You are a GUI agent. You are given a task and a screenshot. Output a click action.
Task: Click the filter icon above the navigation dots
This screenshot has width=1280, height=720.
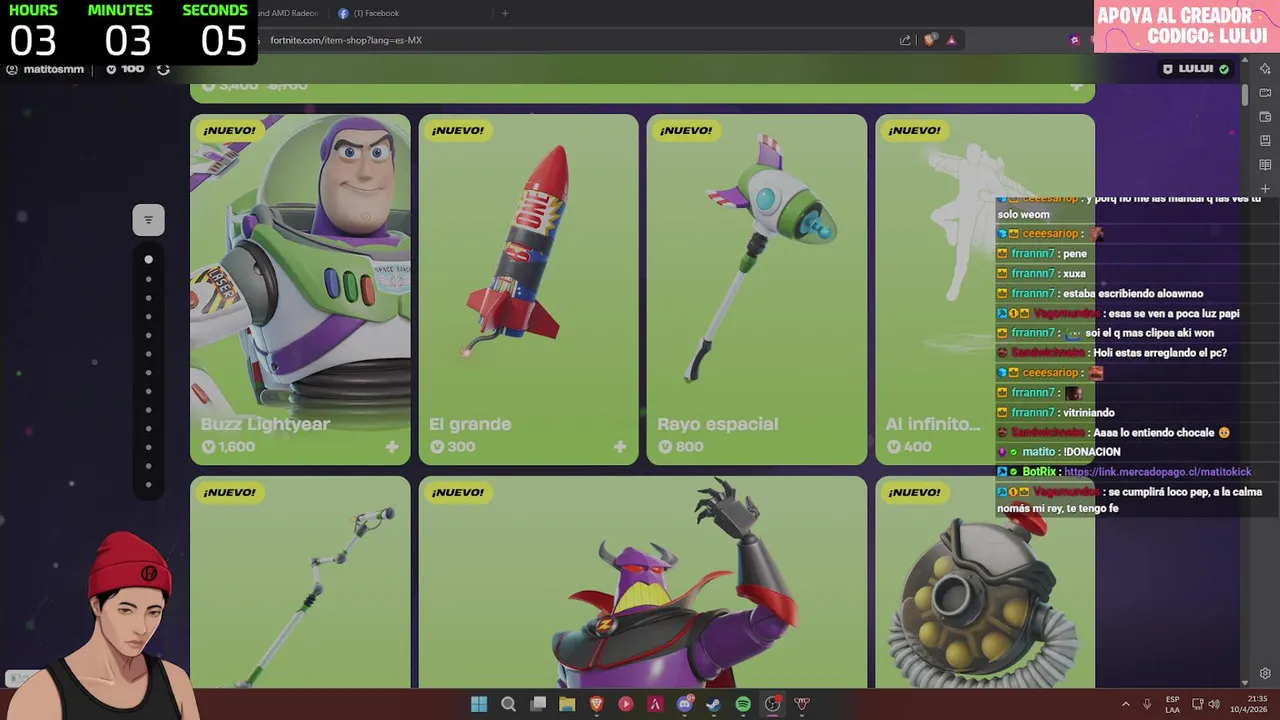point(148,220)
